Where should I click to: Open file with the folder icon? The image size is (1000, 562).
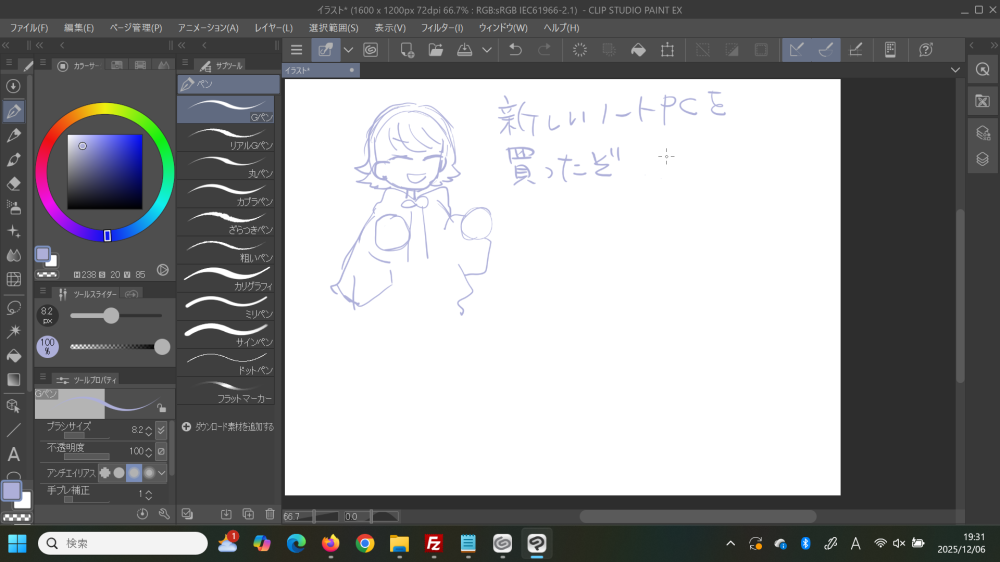(436, 49)
